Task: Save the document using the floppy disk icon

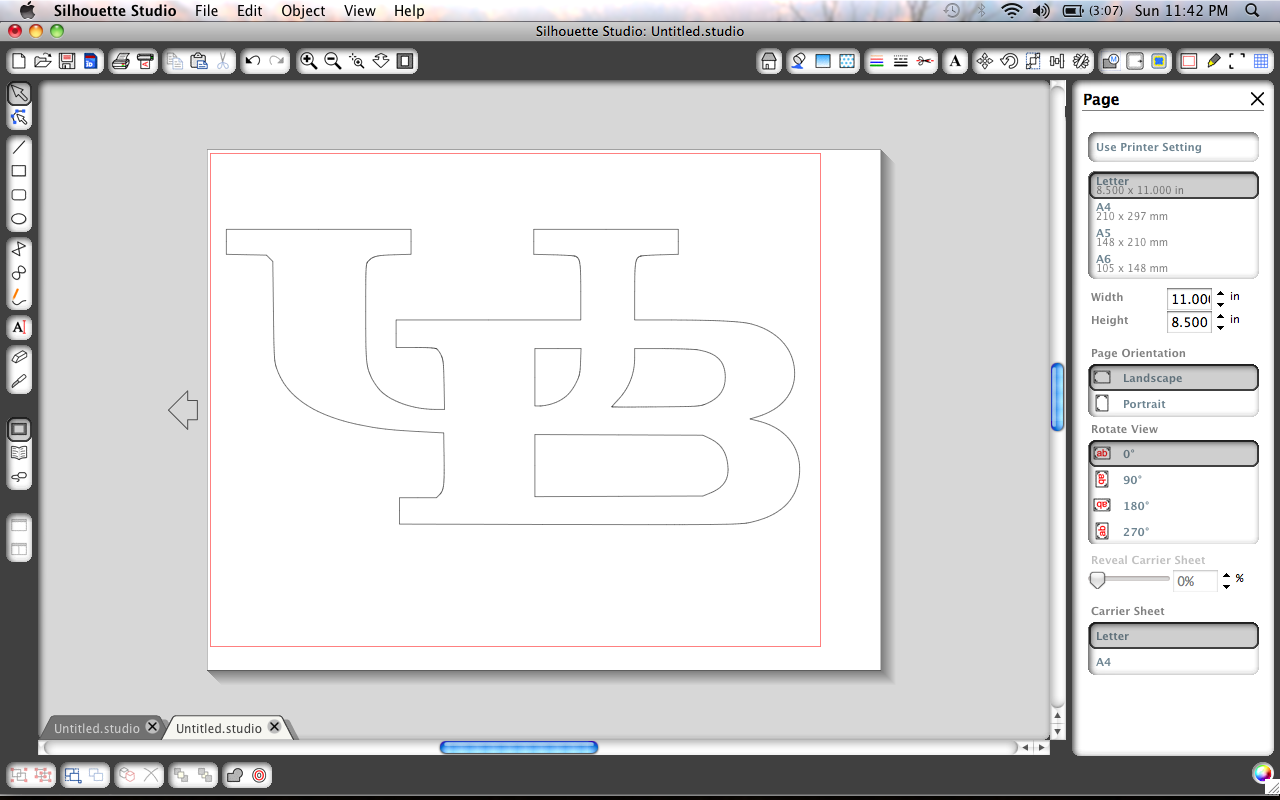Action: pos(67,61)
